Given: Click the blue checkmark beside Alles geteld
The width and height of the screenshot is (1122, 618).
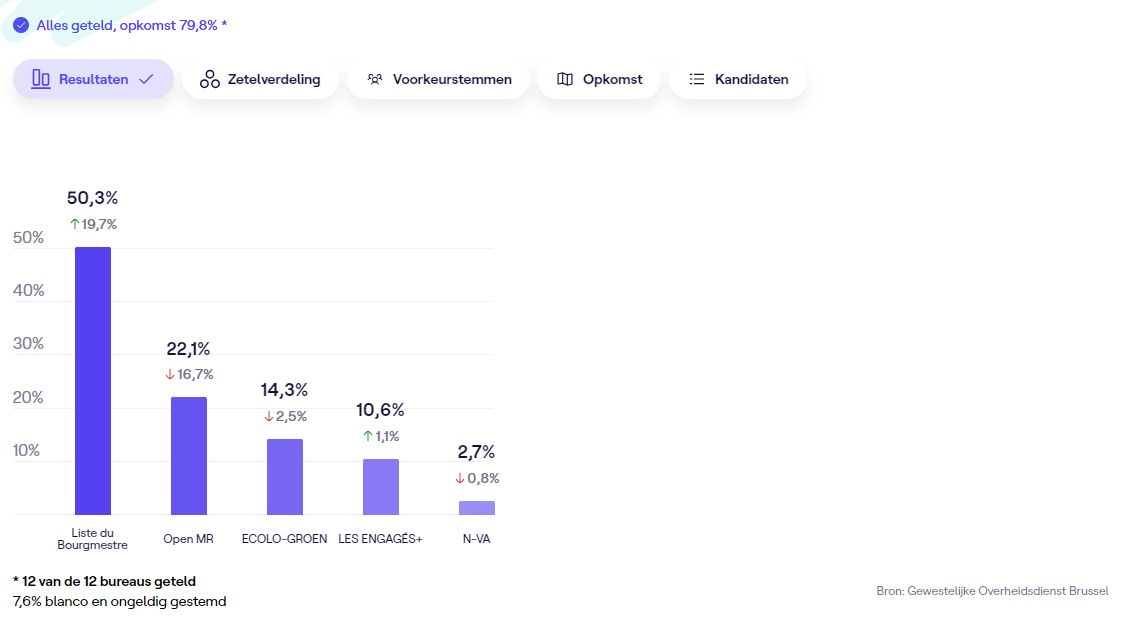Looking at the screenshot, I should point(21,25).
